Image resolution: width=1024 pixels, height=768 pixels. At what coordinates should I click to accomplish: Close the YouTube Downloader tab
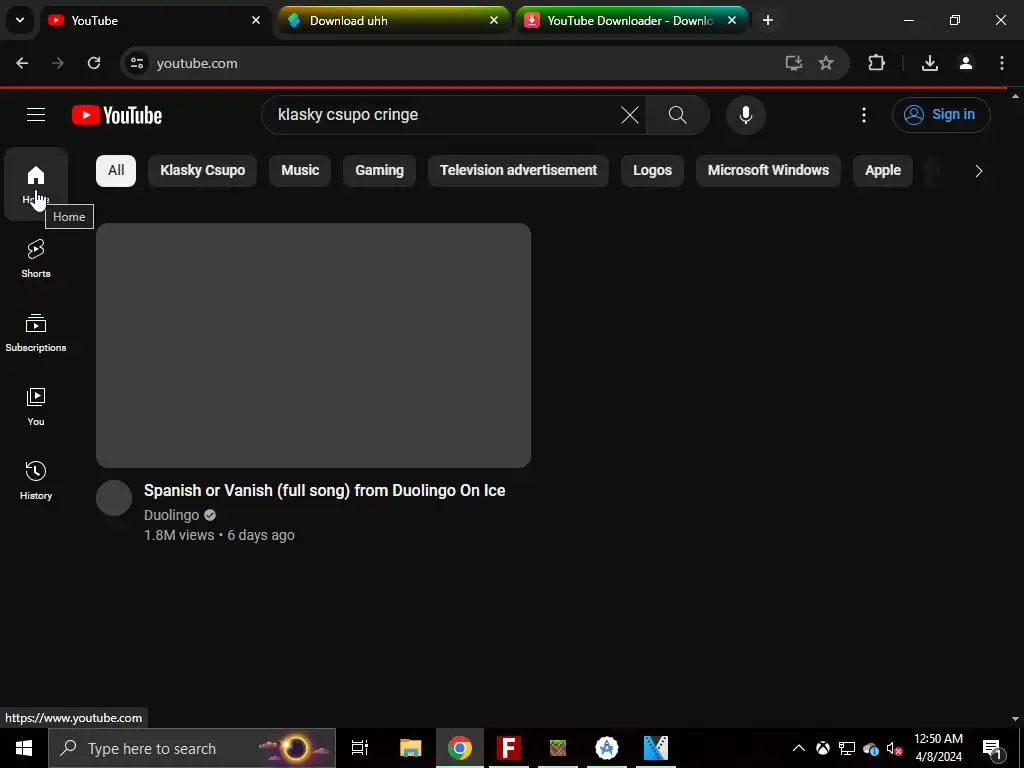coord(732,20)
